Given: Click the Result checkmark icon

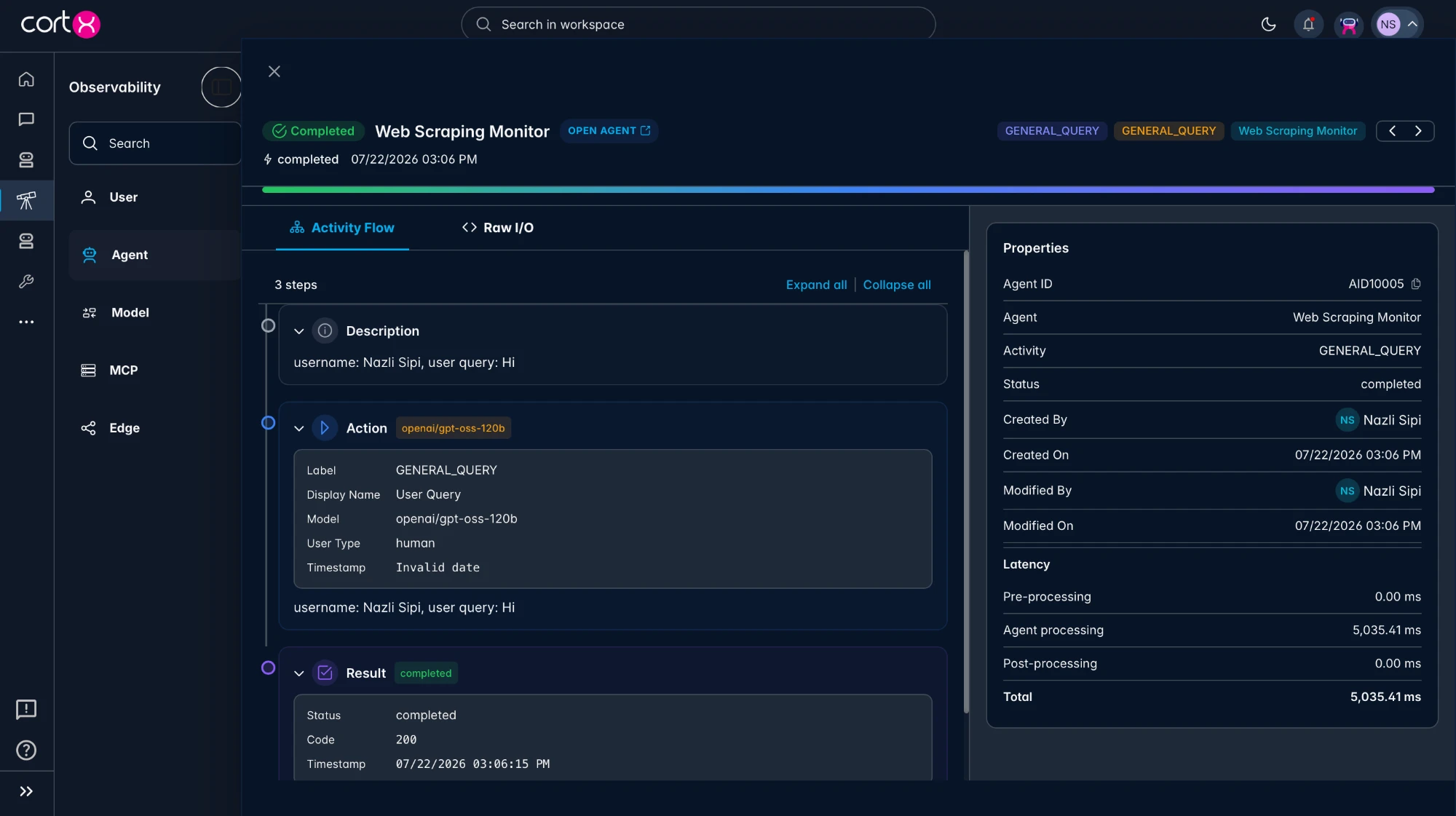Looking at the screenshot, I should pyautogui.click(x=325, y=673).
